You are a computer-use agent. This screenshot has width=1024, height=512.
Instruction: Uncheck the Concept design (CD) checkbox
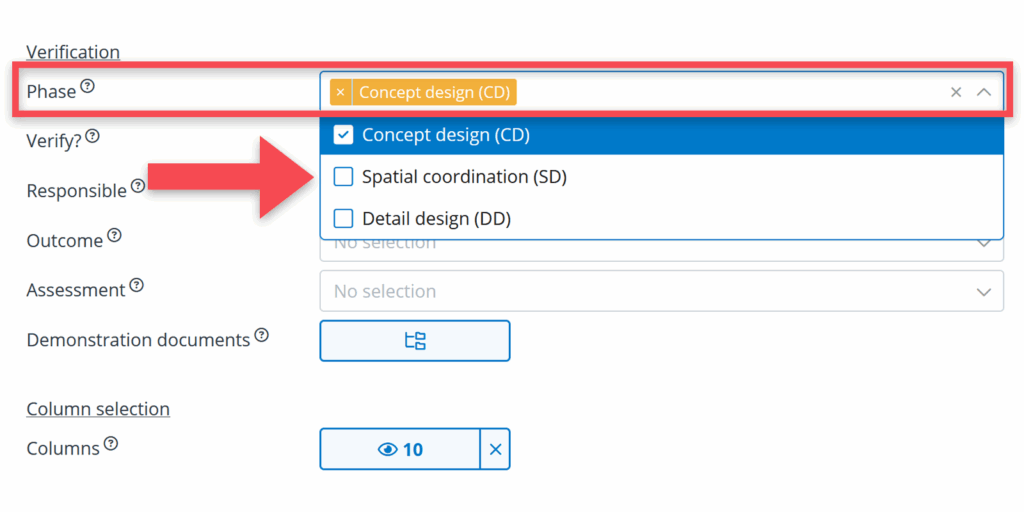pos(343,135)
